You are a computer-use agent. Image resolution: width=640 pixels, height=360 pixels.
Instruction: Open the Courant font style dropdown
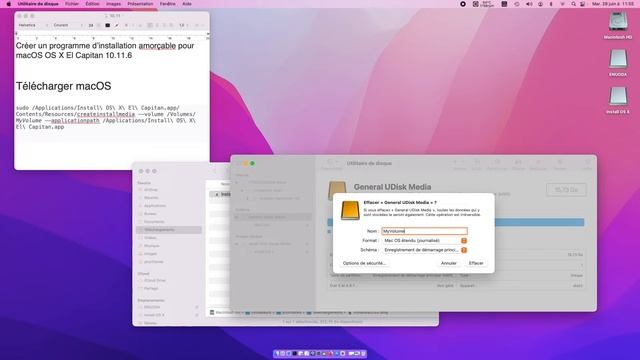click(x=68, y=25)
